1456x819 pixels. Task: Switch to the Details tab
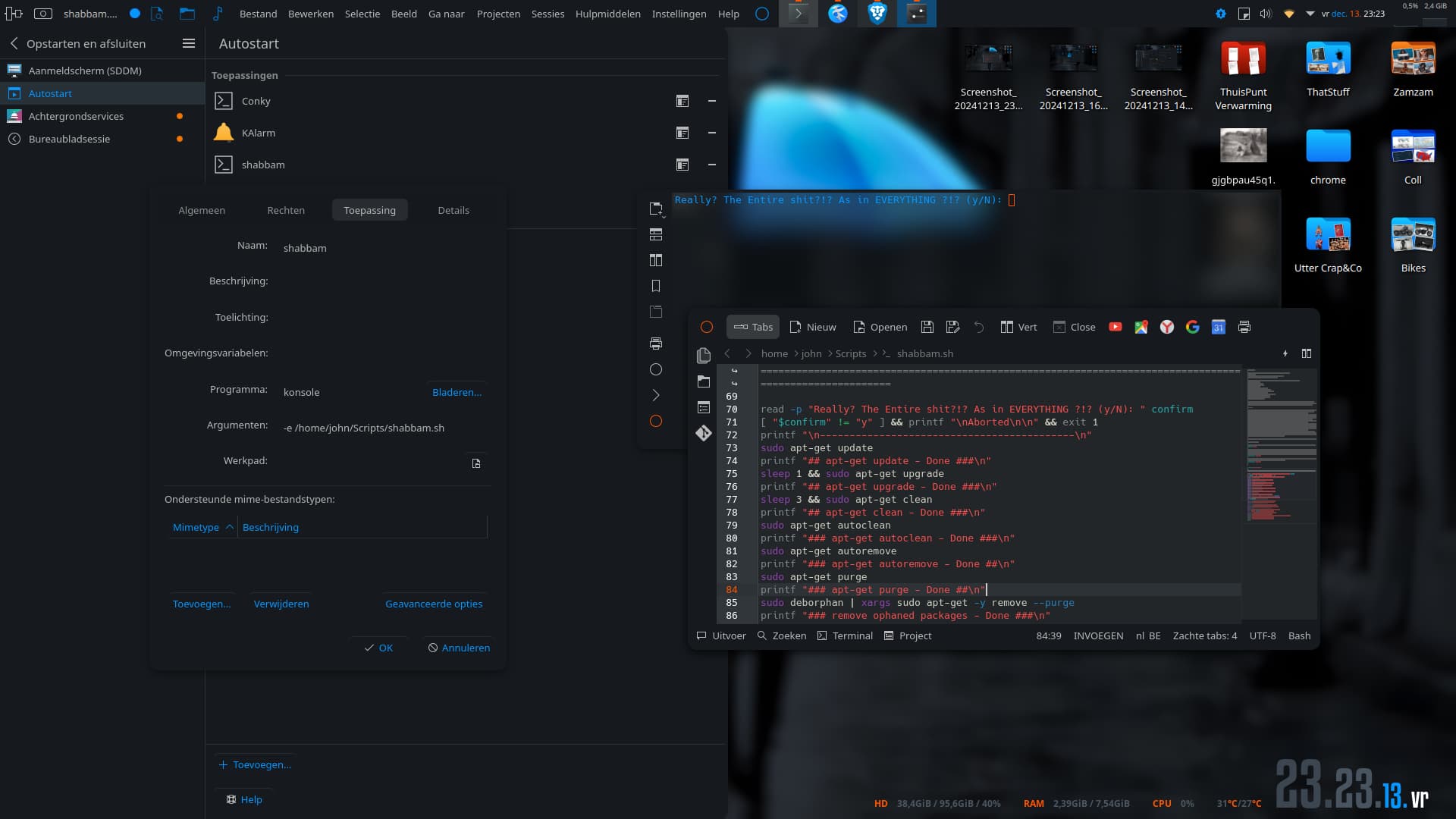(x=453, y=210)
